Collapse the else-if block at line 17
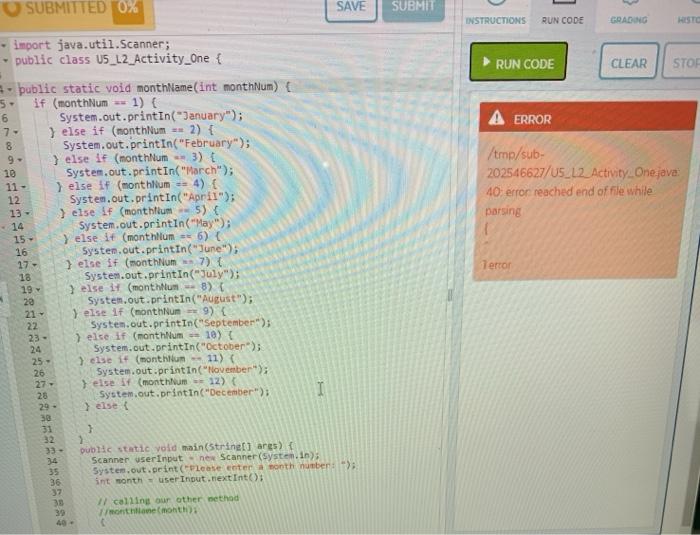700x535 pixels. click(35, 265)
